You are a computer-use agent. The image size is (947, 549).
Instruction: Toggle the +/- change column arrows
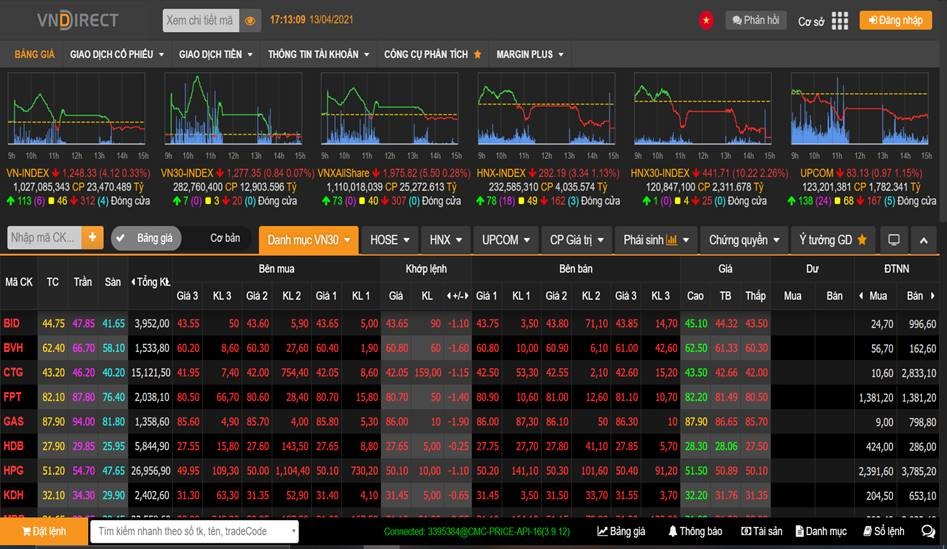click(457, 296)
